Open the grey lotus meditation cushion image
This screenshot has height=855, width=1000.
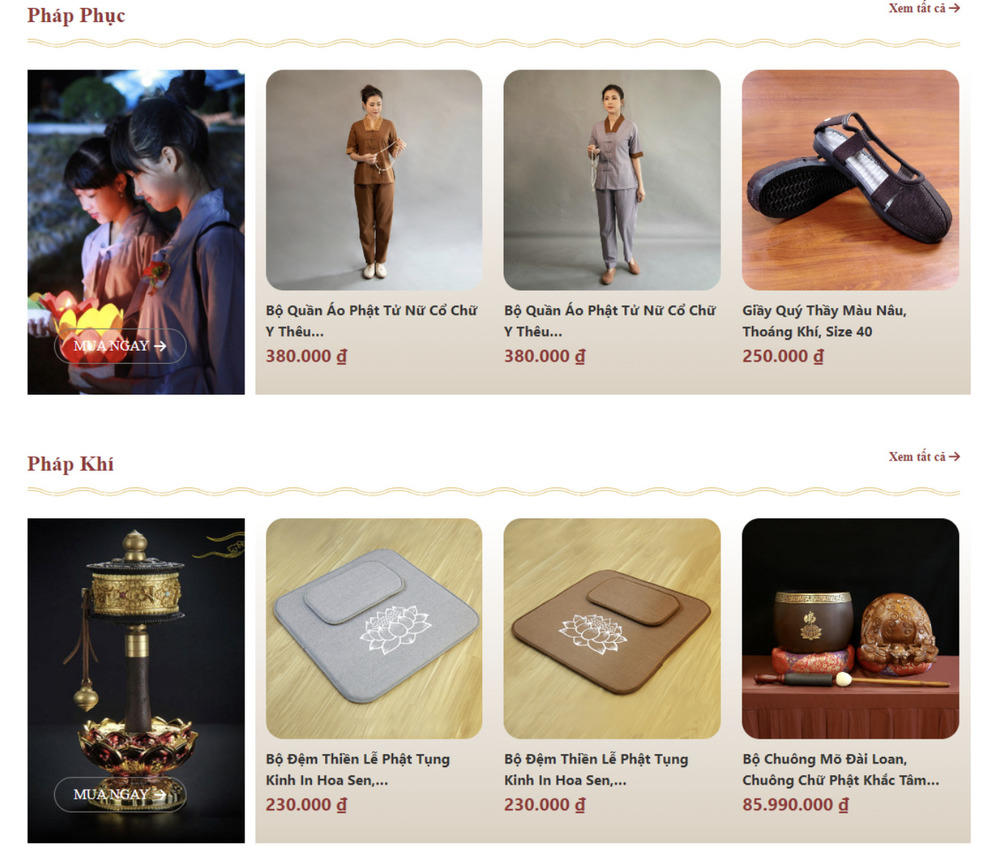pos(374,629)
